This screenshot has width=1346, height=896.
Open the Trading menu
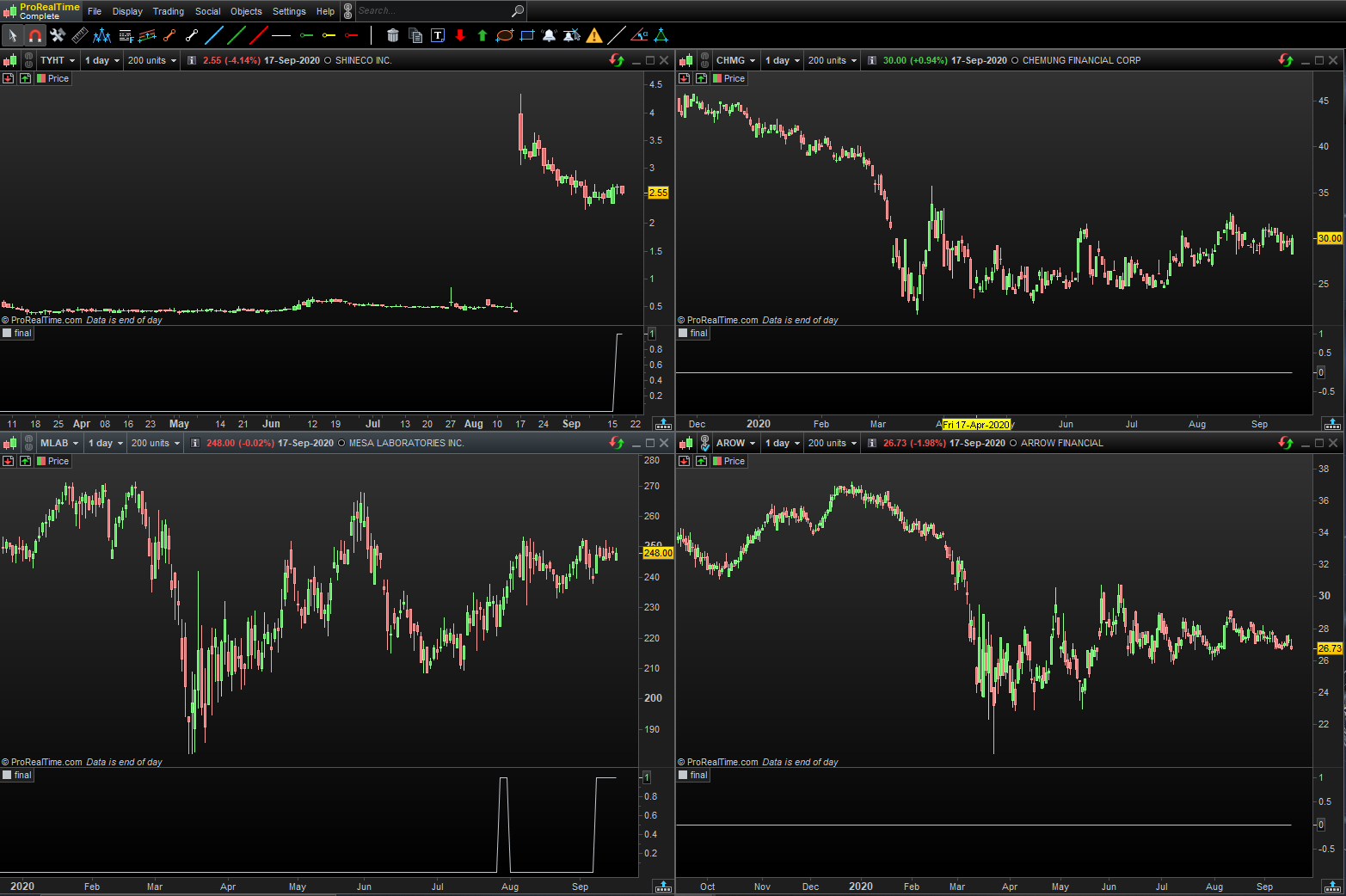[x=169, y=11]
